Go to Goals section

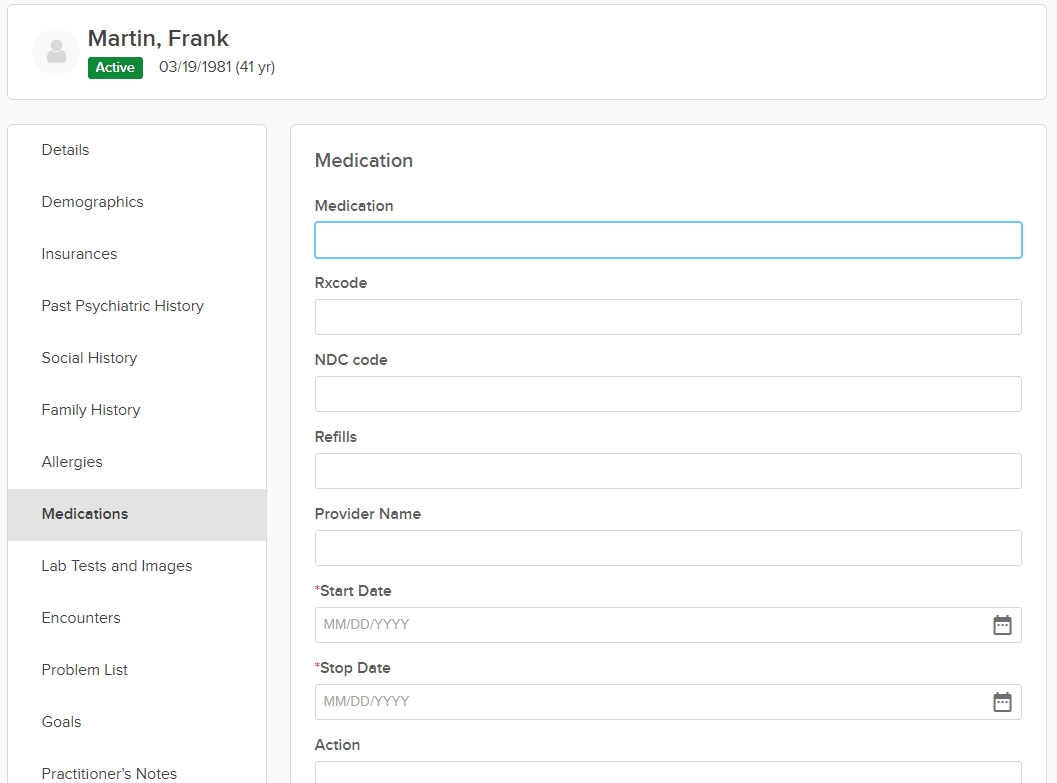tap(62, 722)
